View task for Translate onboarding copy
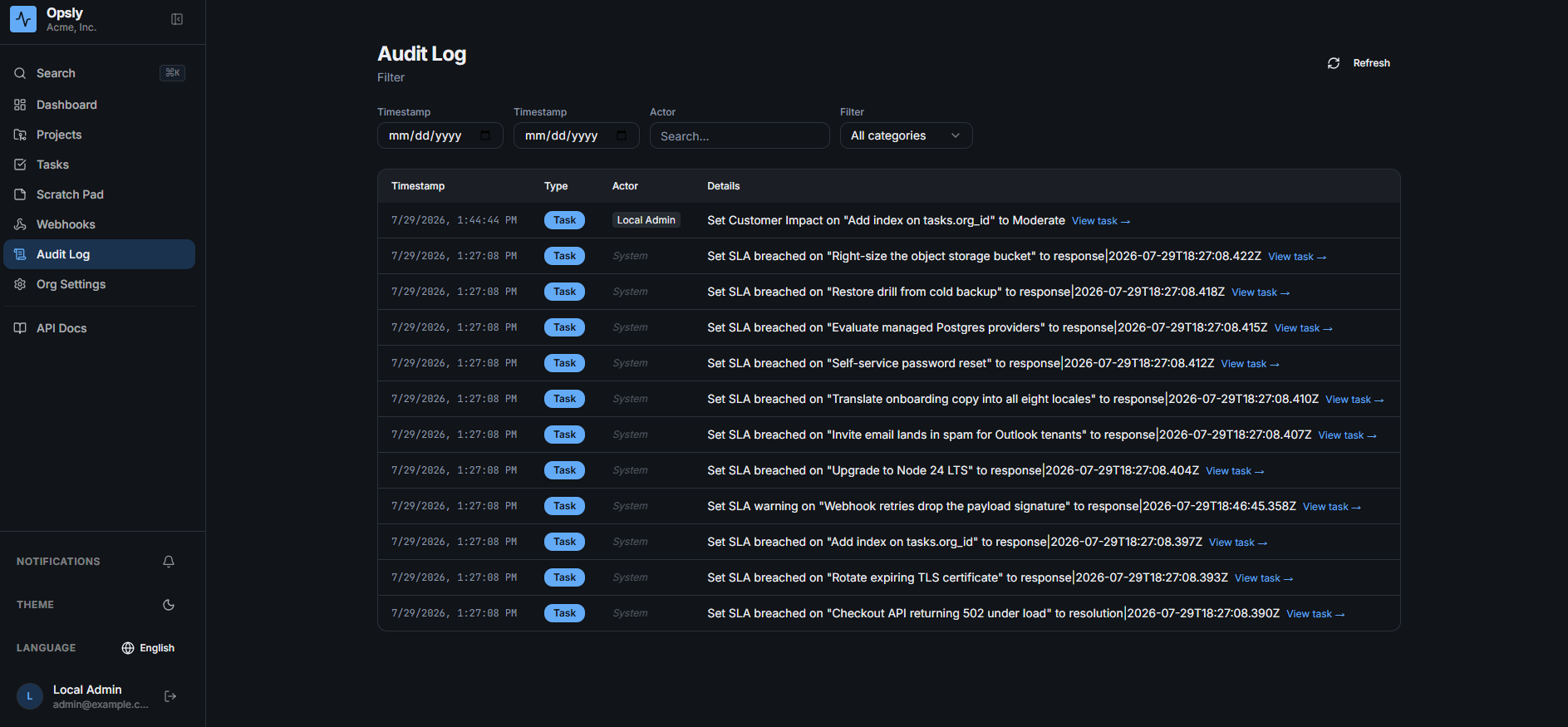Screen dimensions: 1568x727 tap(1354, 400)
